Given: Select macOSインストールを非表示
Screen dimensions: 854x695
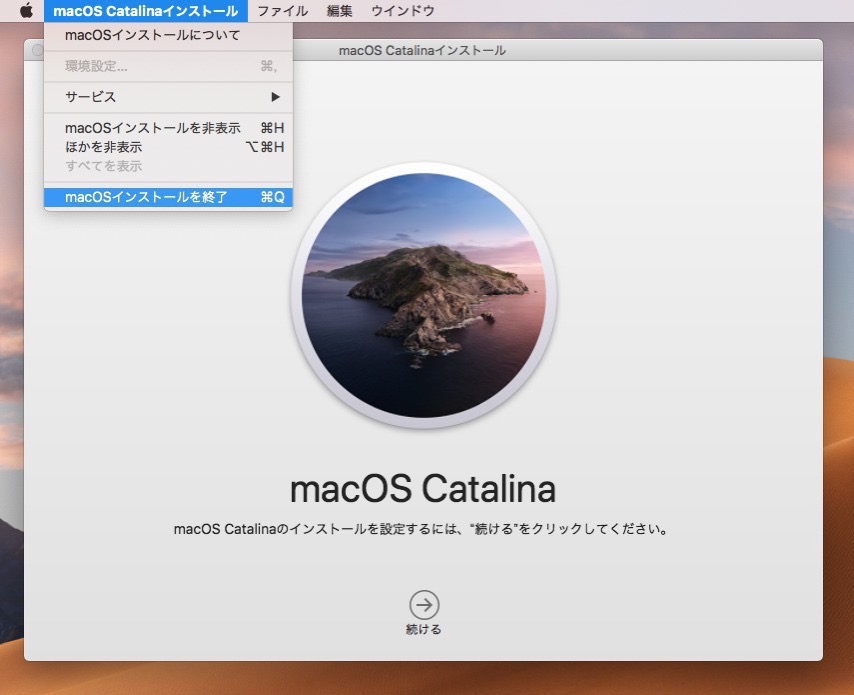Looking at the screenshot, I should click(168, 128).
